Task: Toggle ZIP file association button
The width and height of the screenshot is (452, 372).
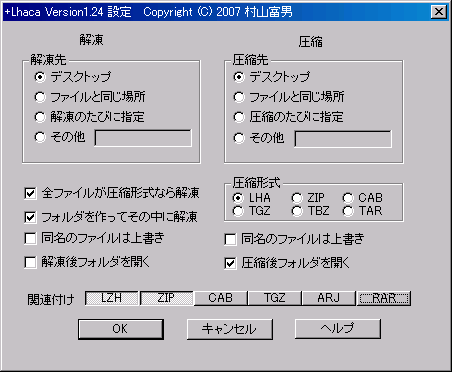Action: (166, 298)
